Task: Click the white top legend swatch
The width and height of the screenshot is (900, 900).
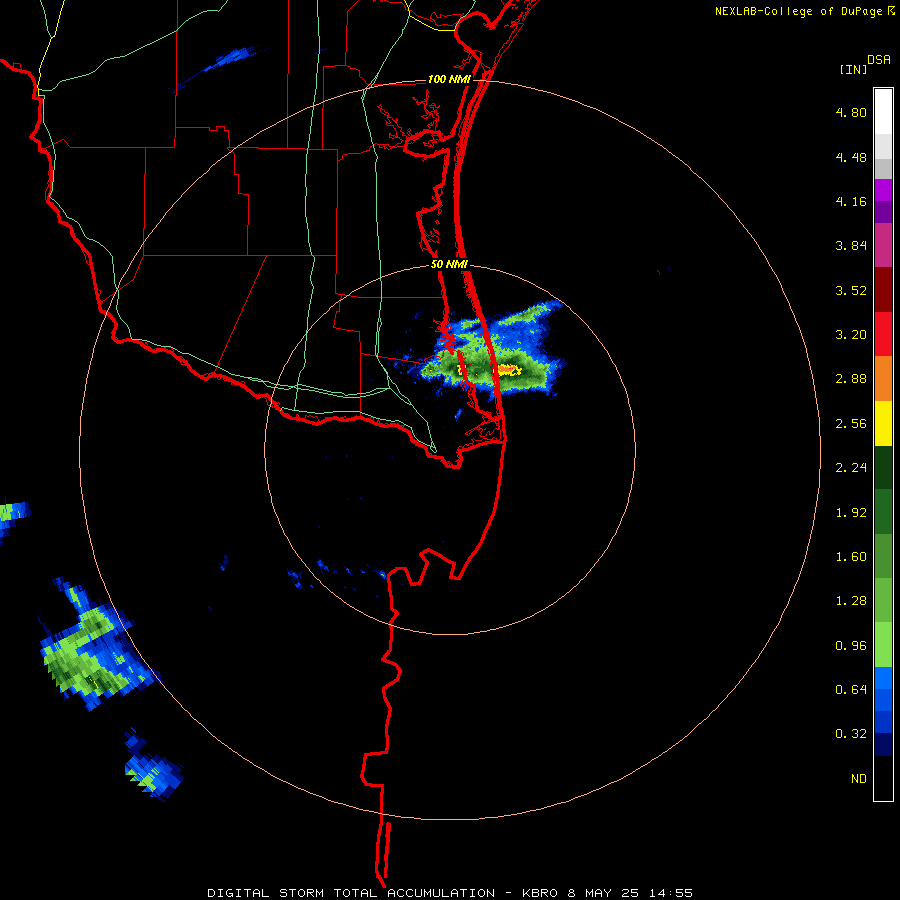Action: (x=883, y=111)
